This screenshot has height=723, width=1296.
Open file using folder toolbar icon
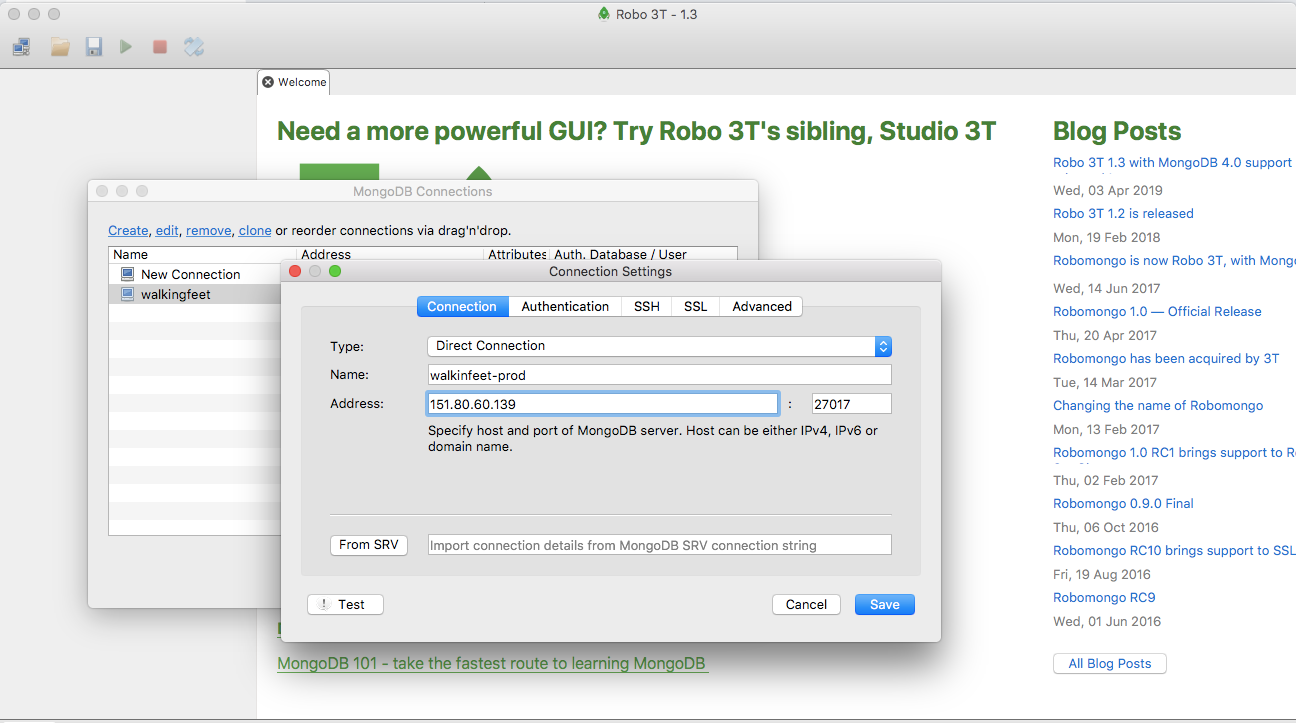click(60, 47)
